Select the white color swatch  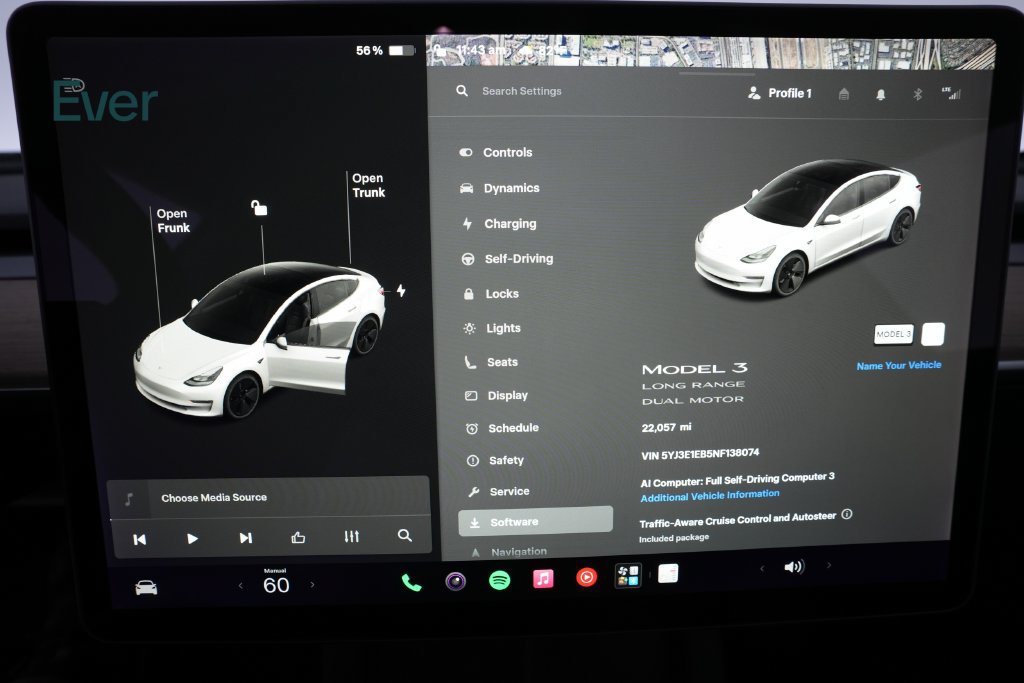(933, 334)
